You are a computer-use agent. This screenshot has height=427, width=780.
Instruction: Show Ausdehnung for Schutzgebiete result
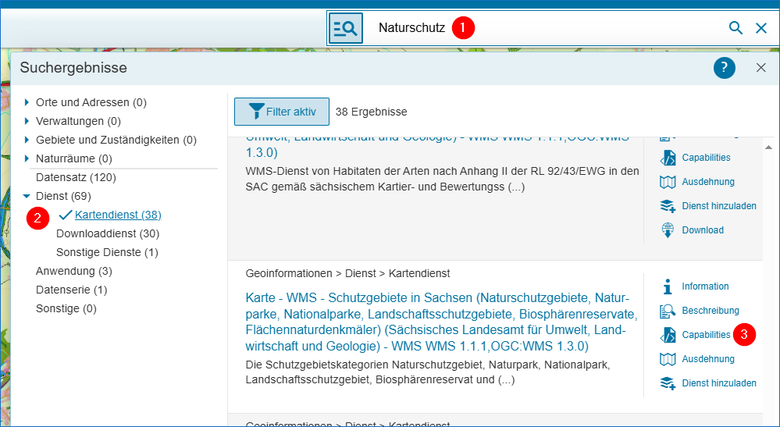697,359
